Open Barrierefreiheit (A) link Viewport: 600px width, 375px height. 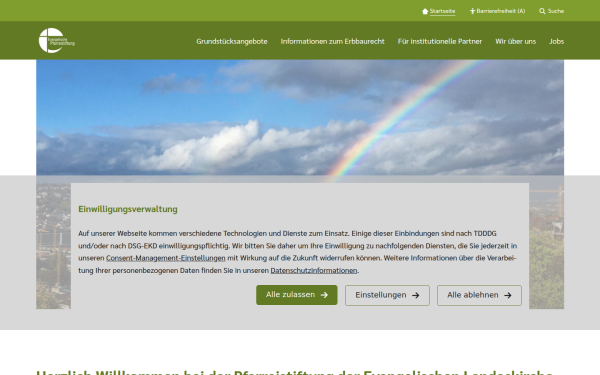click(501, 11)
